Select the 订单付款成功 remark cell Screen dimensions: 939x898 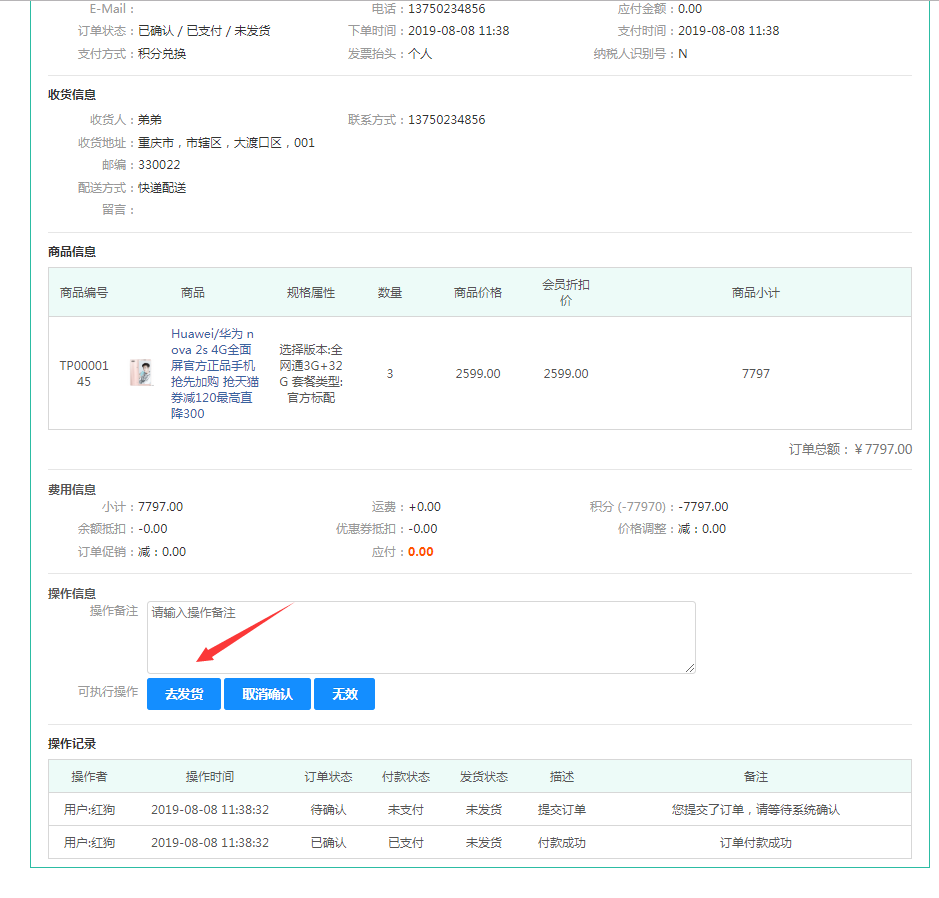click(x=755, y=843)
